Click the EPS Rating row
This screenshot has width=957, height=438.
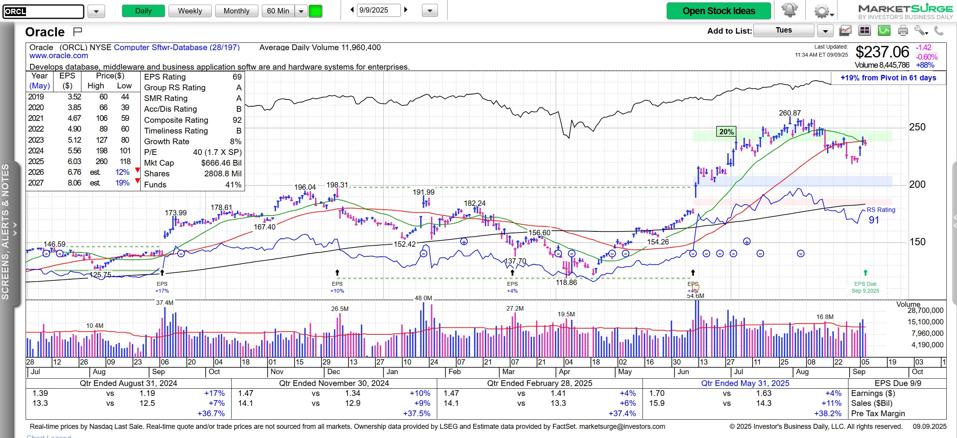(x=193, y=77)
